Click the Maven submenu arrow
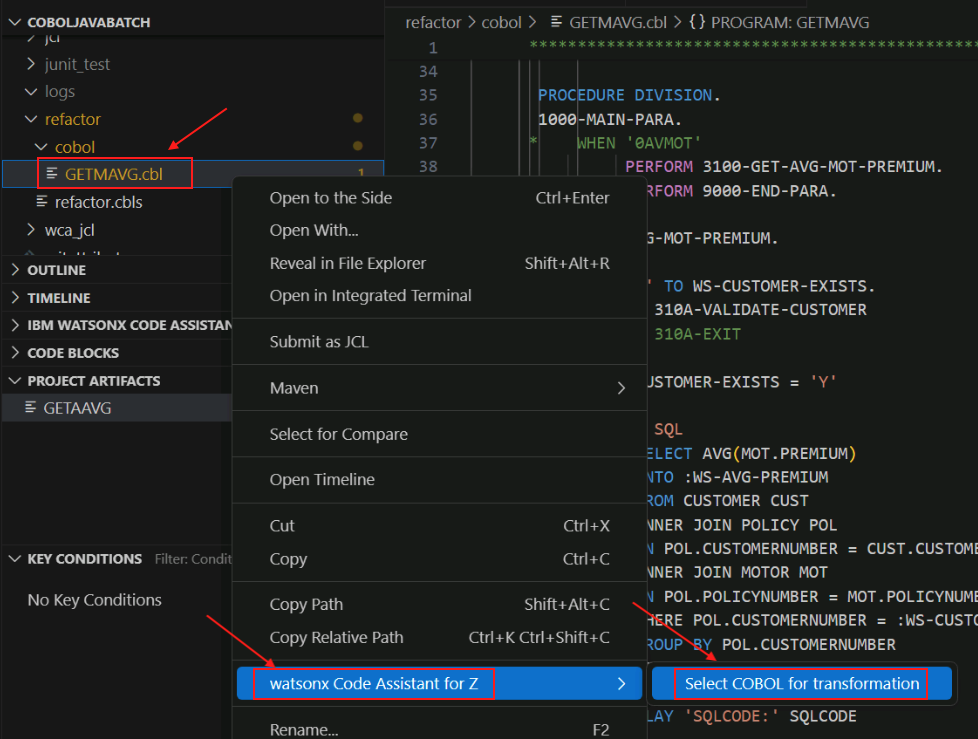The width and height of the screenshot is (978, 739). tap(621, 388)
